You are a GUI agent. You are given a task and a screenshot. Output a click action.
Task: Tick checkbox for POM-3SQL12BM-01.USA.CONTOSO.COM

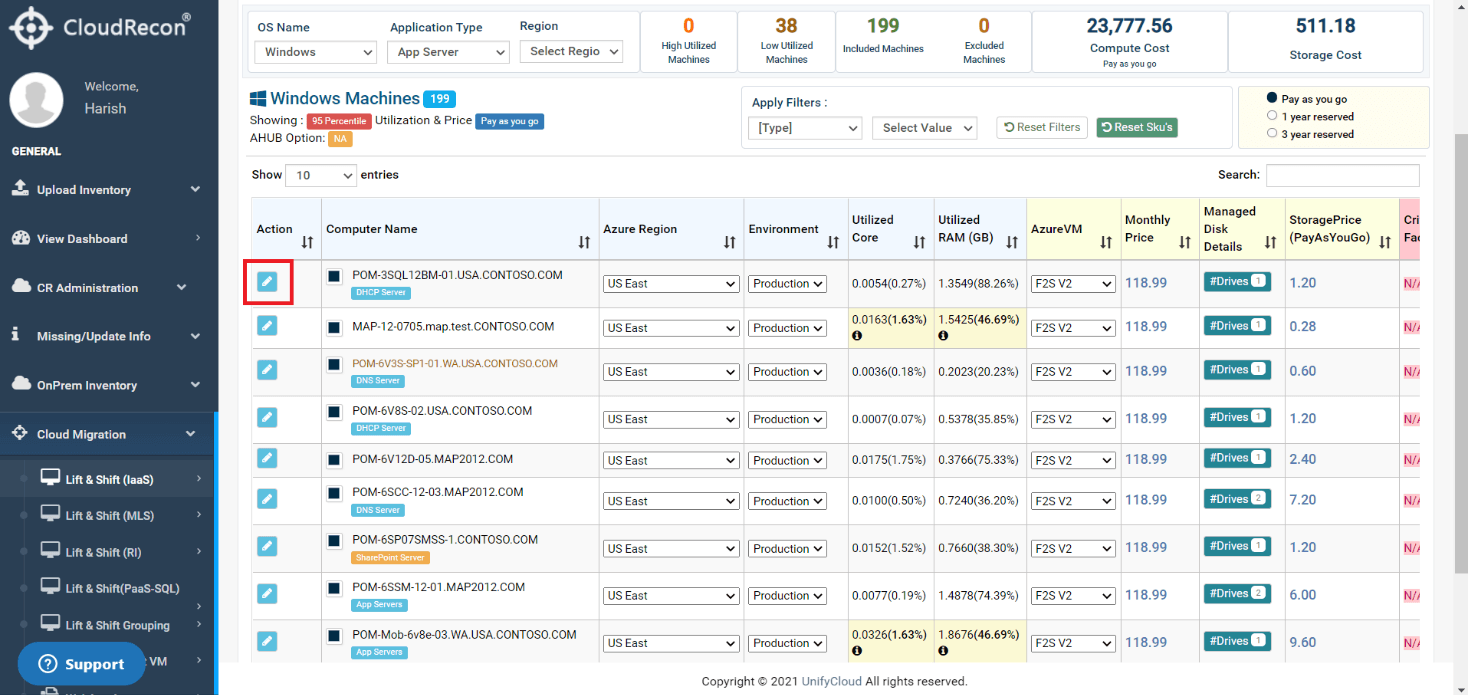tap(335, 276)
